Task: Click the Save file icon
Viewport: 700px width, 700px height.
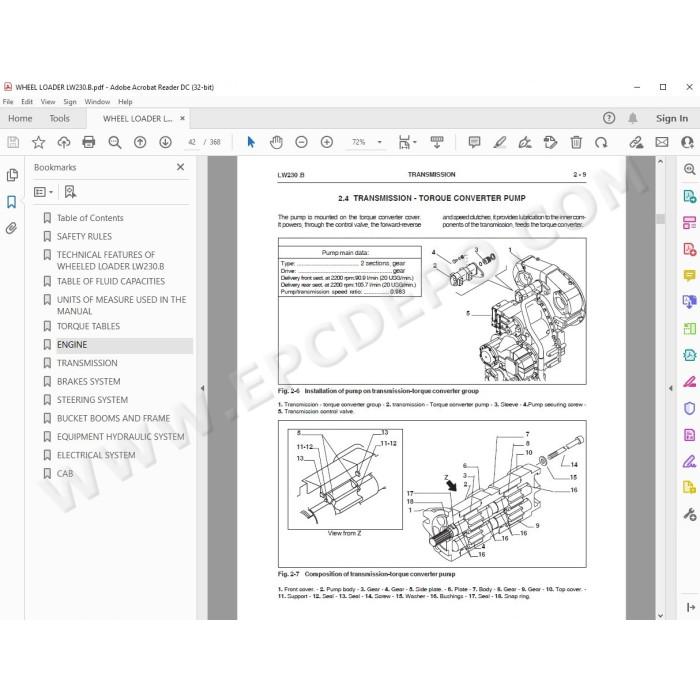Action: click(13, 142)
